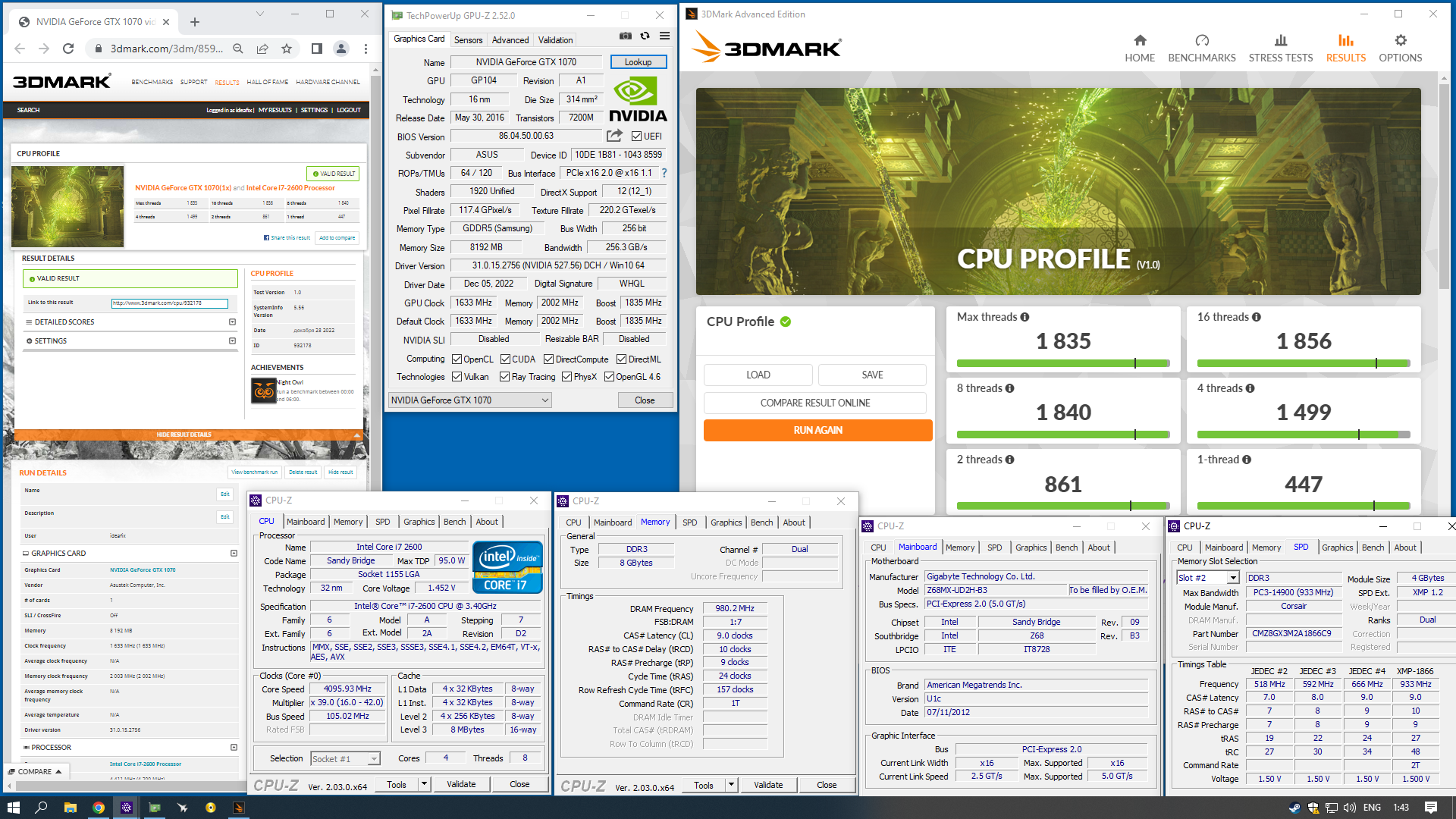Open the OPTIONS gear in 3DMark
Viewport: 1456px width, 819px height.
tap(1401, 49)
